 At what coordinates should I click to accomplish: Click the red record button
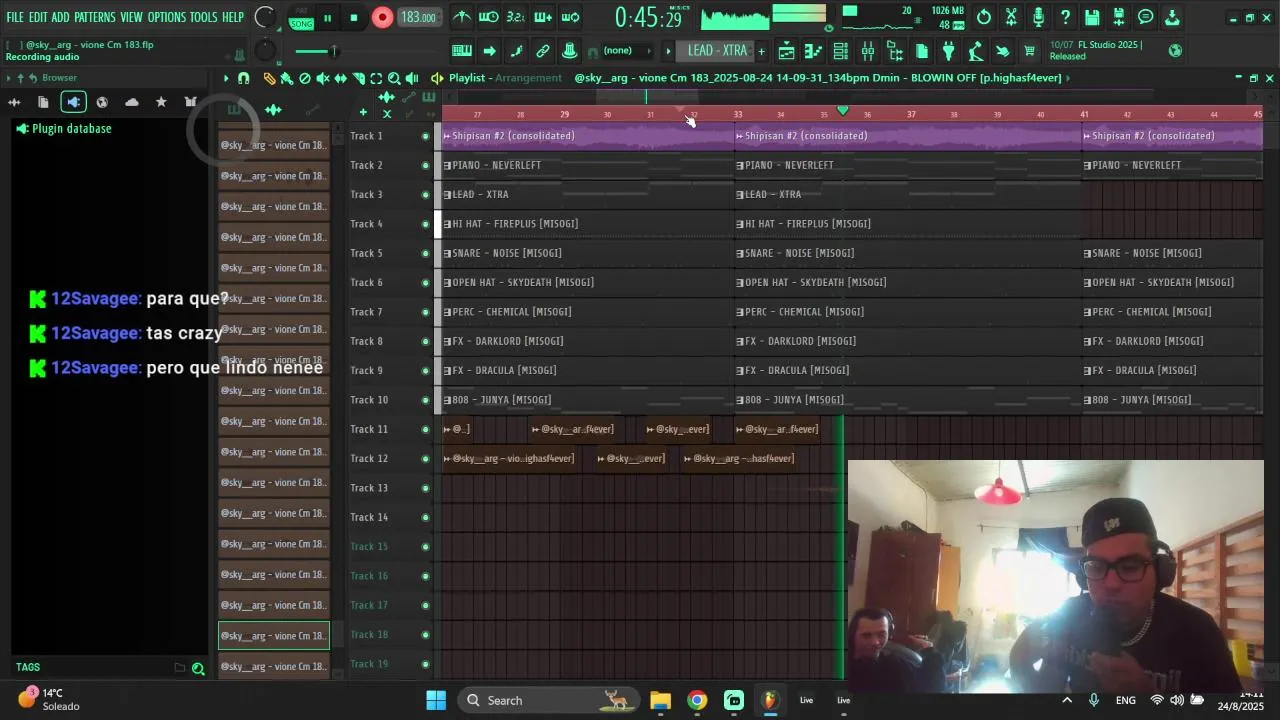382,17
